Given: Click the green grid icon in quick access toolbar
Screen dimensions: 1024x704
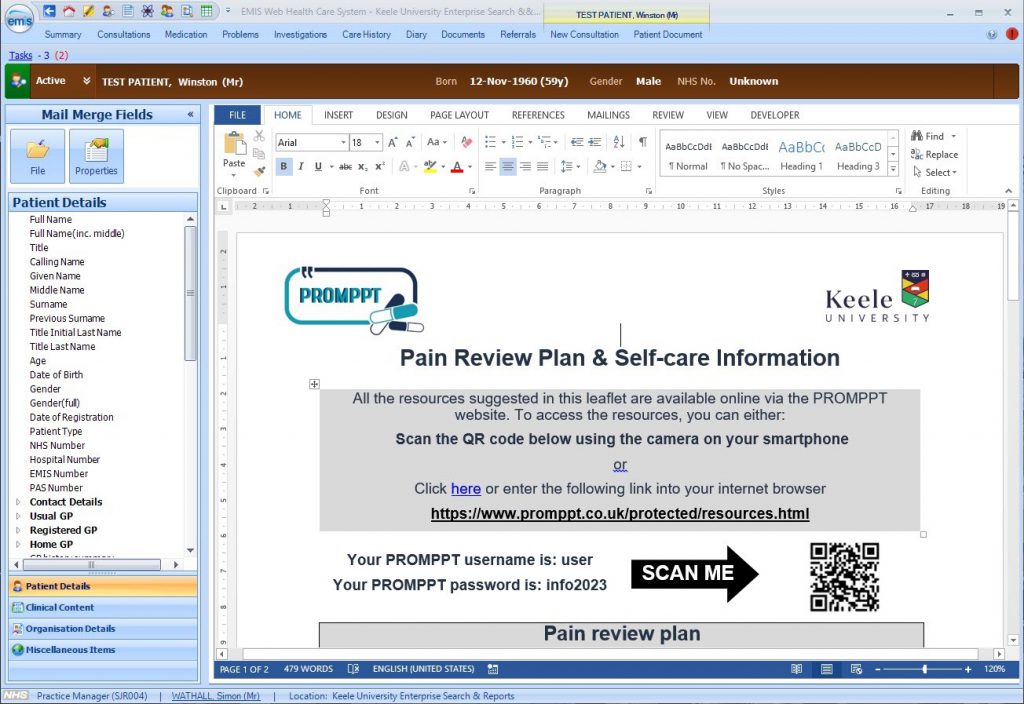Looking at the screenshot, I should point(206,11).
